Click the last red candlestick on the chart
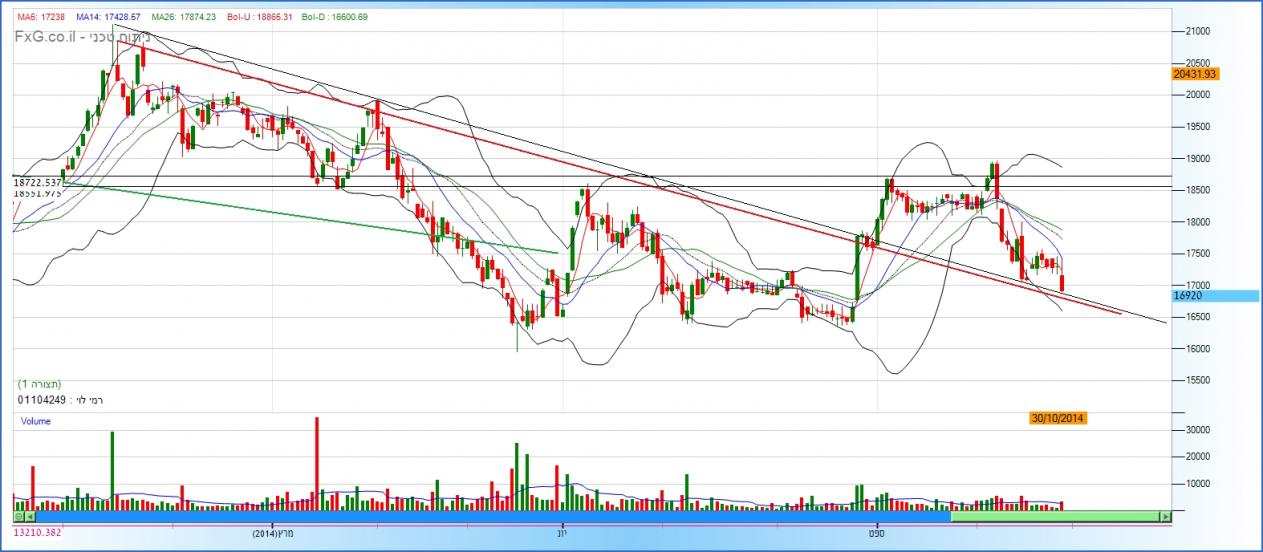The height and width of the screenshot is (552, 1263). (x=1061, y=284)
